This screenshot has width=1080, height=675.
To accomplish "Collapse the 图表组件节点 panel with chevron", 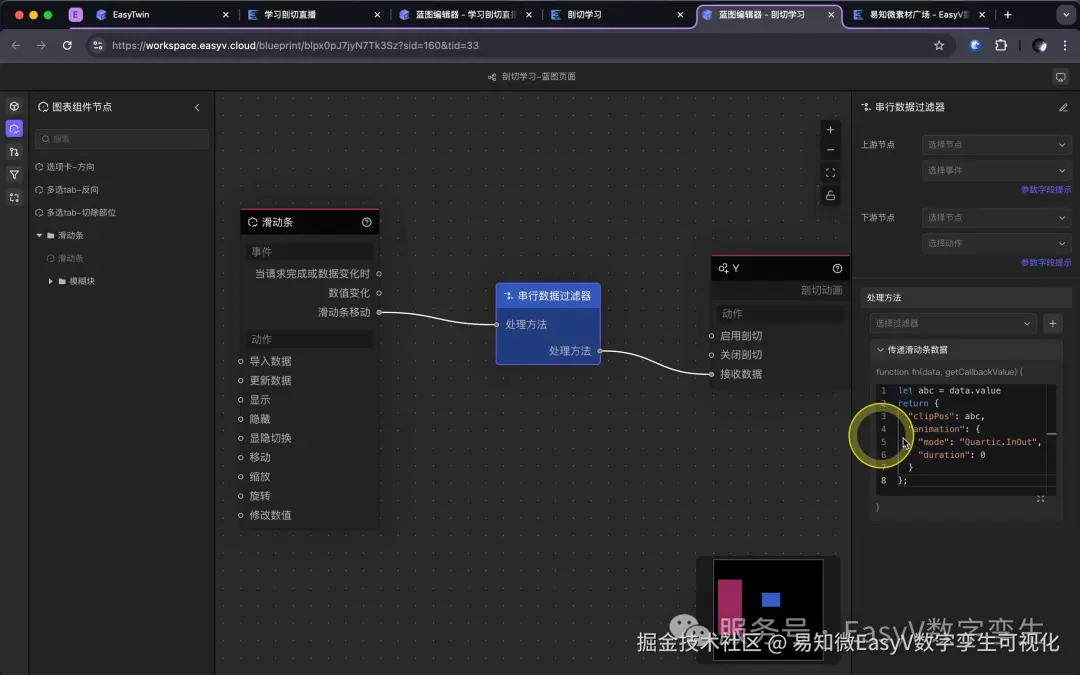I will pos(197,107).
